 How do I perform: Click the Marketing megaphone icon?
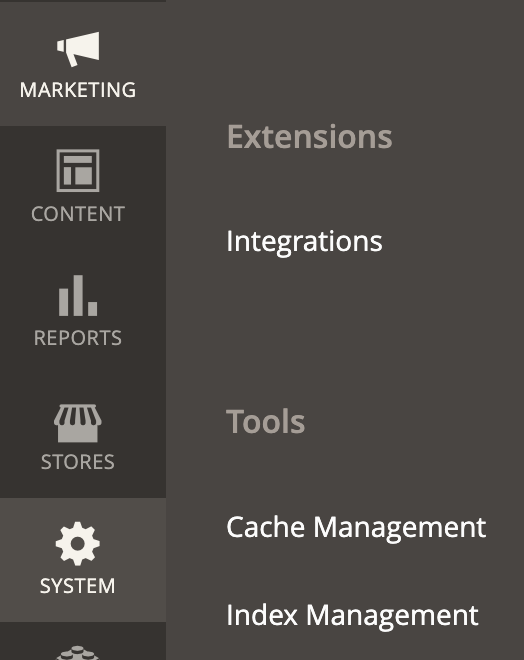(x=78, y=49)
